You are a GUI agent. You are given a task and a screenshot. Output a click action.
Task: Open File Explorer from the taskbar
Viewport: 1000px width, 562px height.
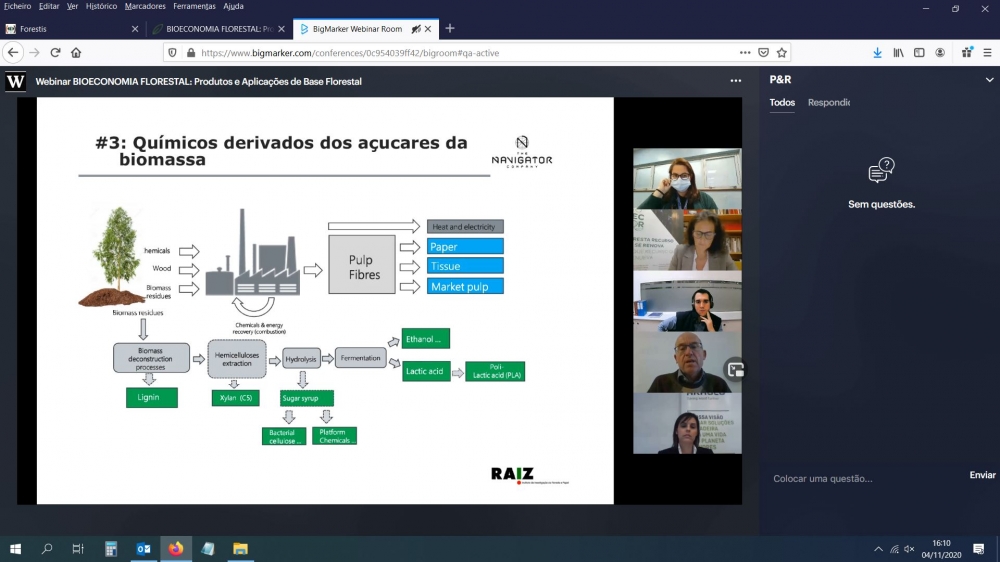(x=240, y=549)
